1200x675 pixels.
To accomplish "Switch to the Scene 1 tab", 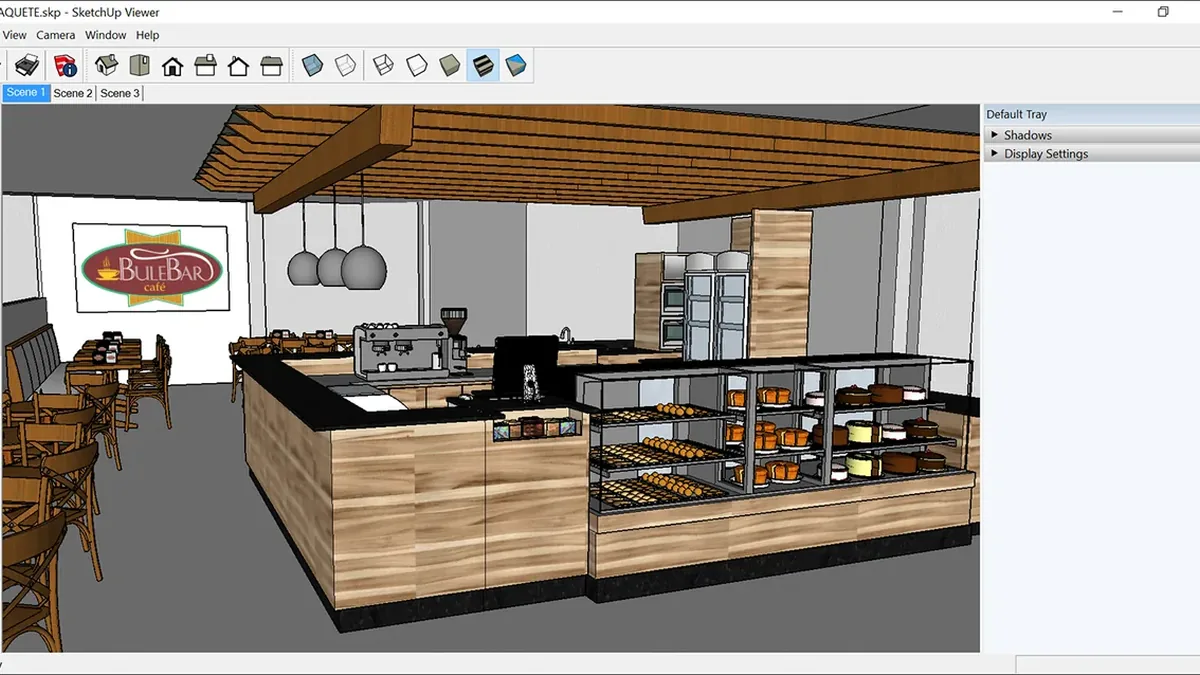I will point(26,93).
